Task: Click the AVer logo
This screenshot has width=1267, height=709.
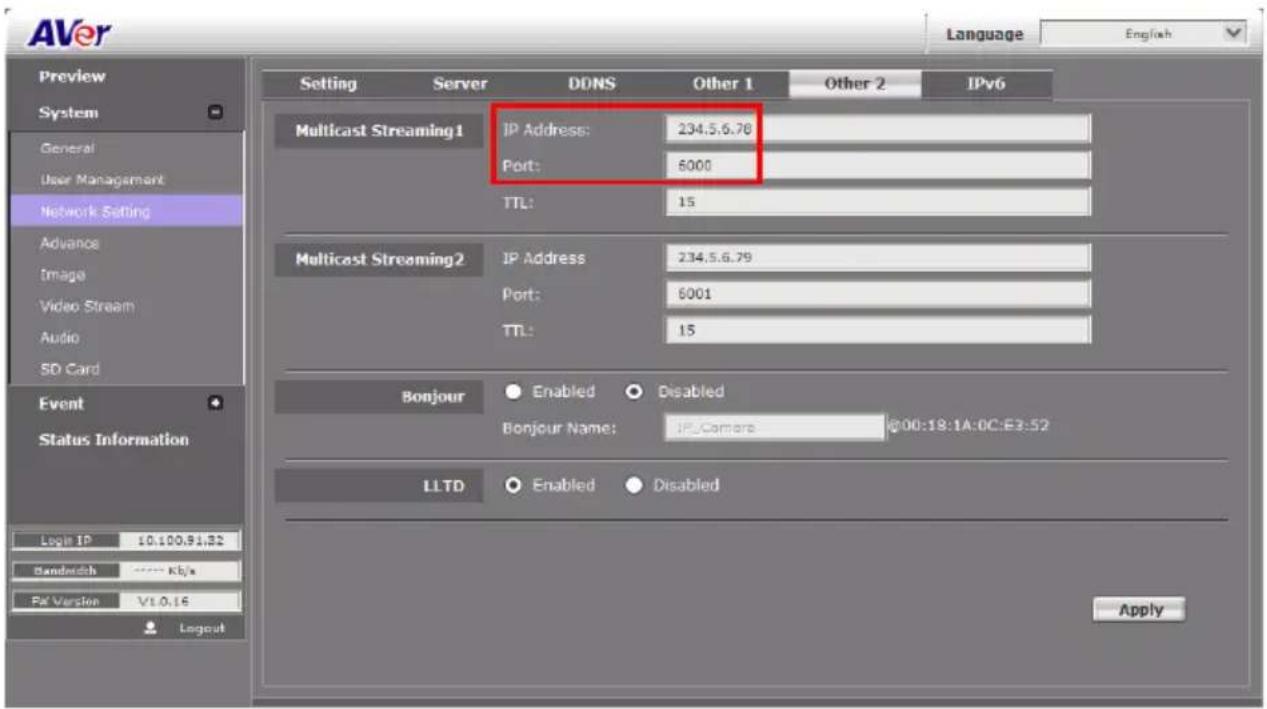Action: (x=71, y=36)
